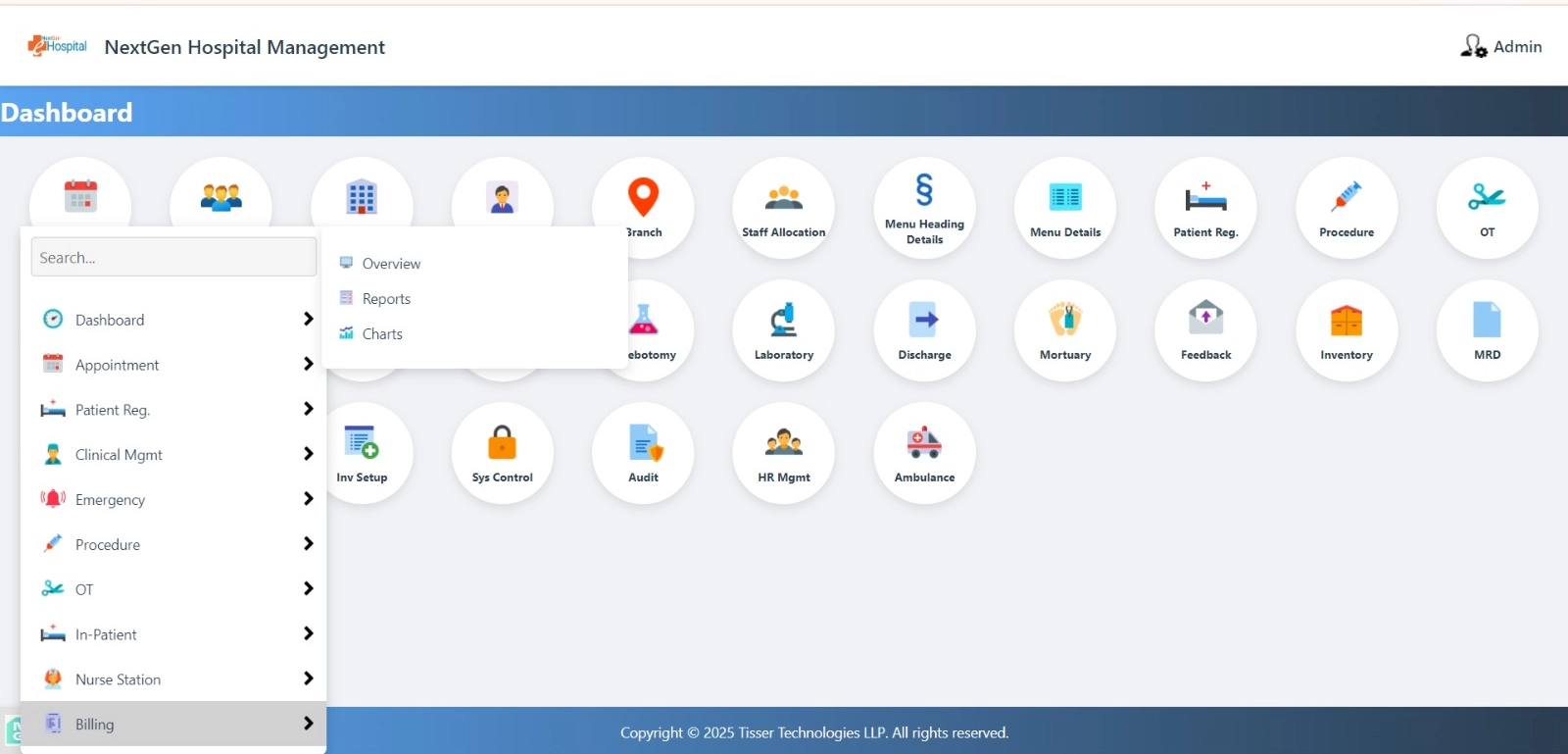Click the people group icon tile

[x=220, y=194]
